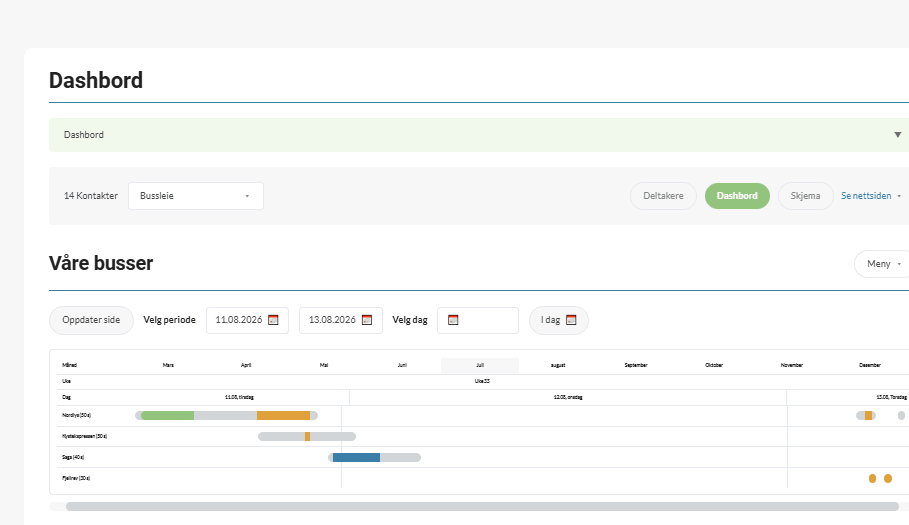
Task: Select the green booking bar on Nordlys
Action: (x=168, y=415)
